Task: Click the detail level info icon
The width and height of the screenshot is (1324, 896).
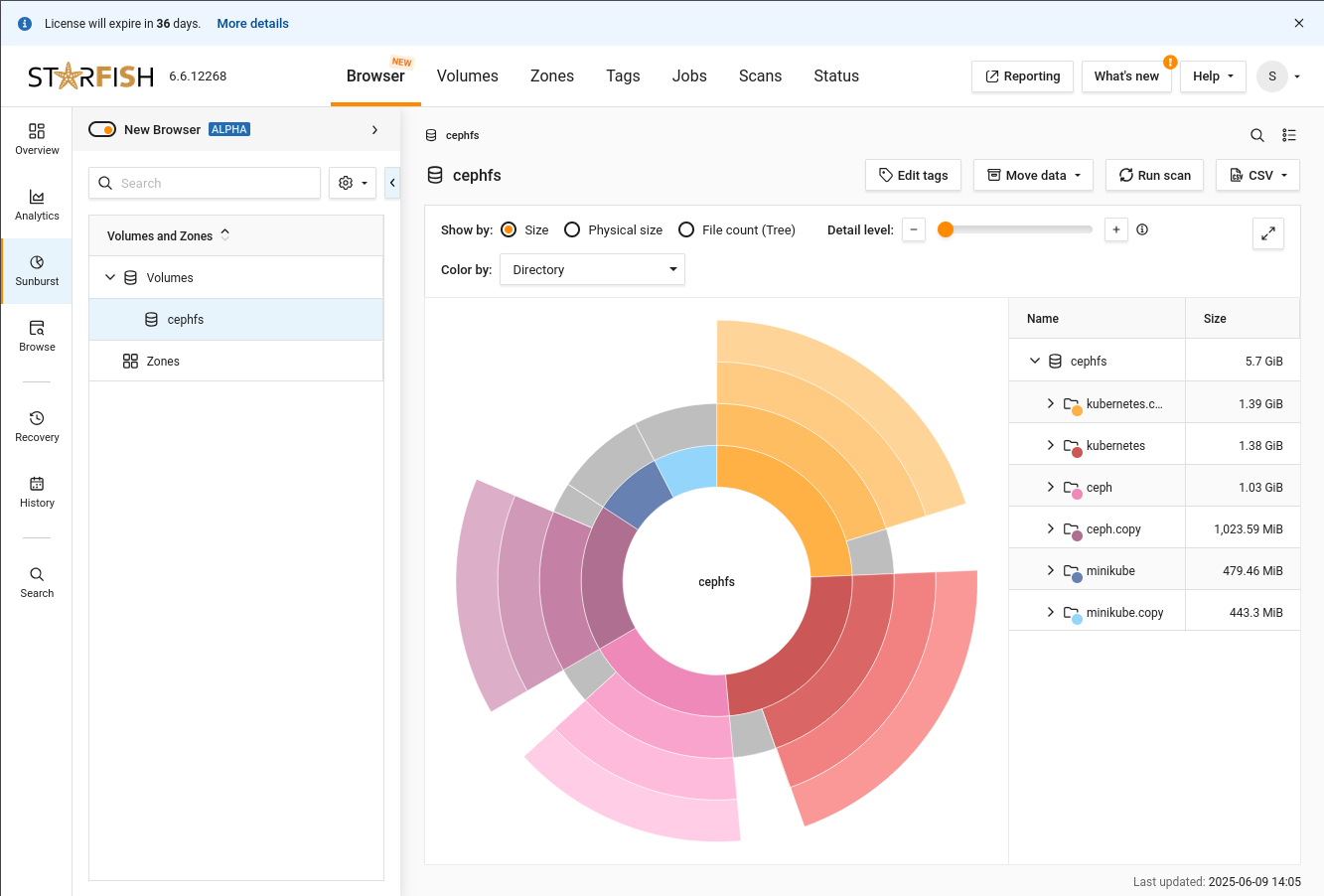Action: pos(1142,229)
